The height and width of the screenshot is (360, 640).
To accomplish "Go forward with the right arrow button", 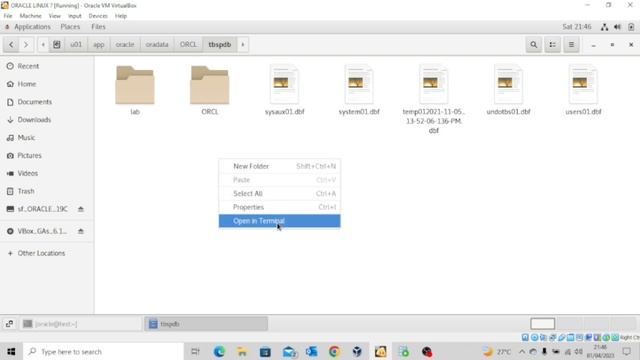I will pos(26,44).
